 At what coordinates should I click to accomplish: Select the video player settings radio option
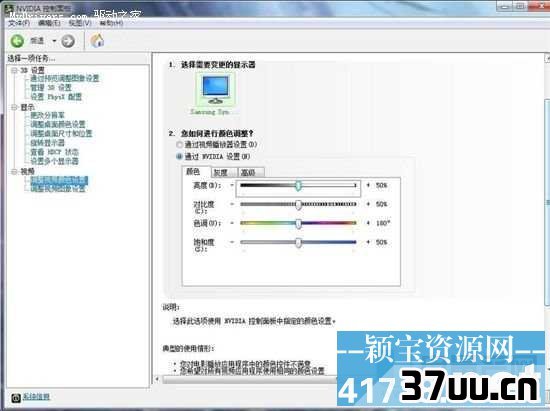[180, 144]
